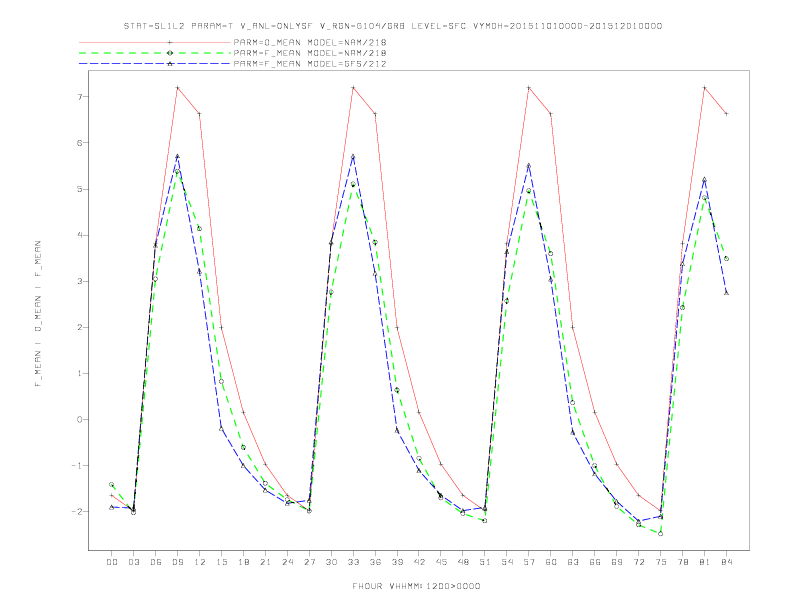The height and width of the screenshot is (612, 792).
Task: Click x-axis forecast hour label 72
Action: (x=639, y=562)
